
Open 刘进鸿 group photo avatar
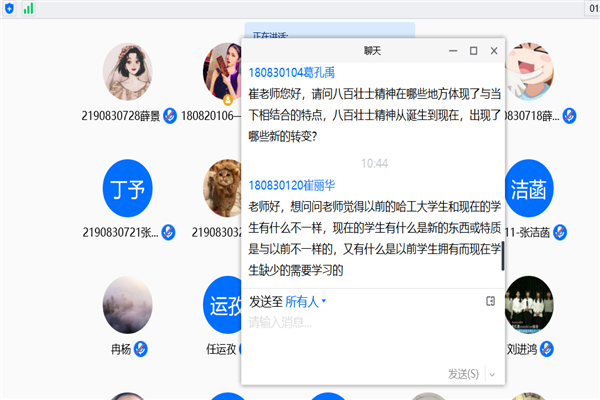[529, 305]
